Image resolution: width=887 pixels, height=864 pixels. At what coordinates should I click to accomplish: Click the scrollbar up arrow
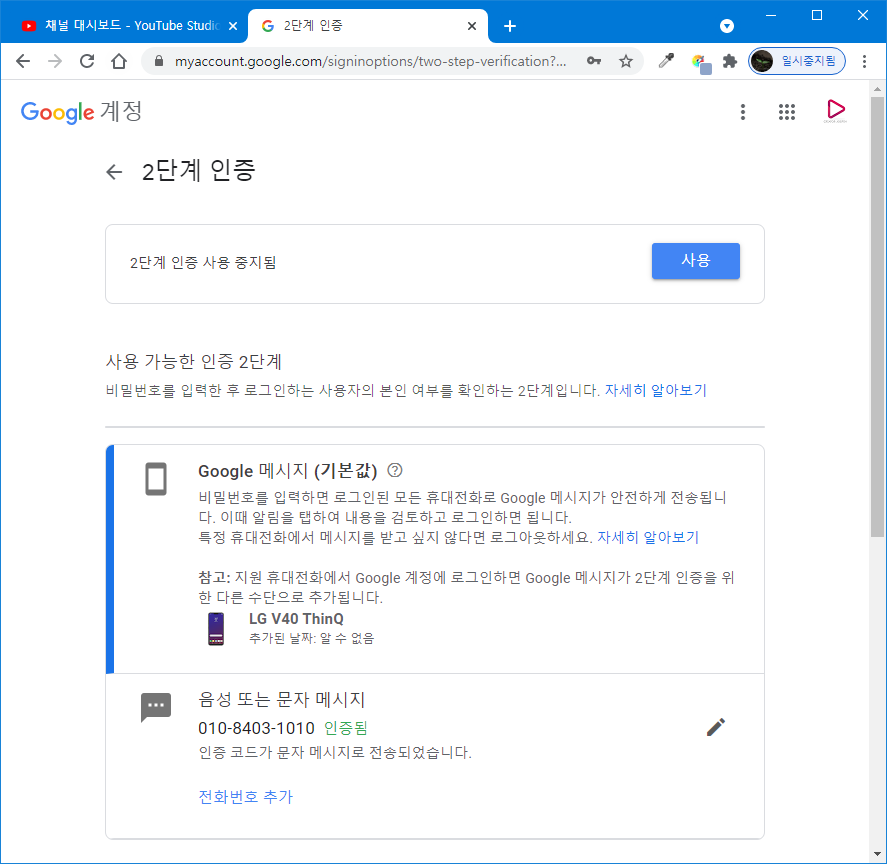877,89
